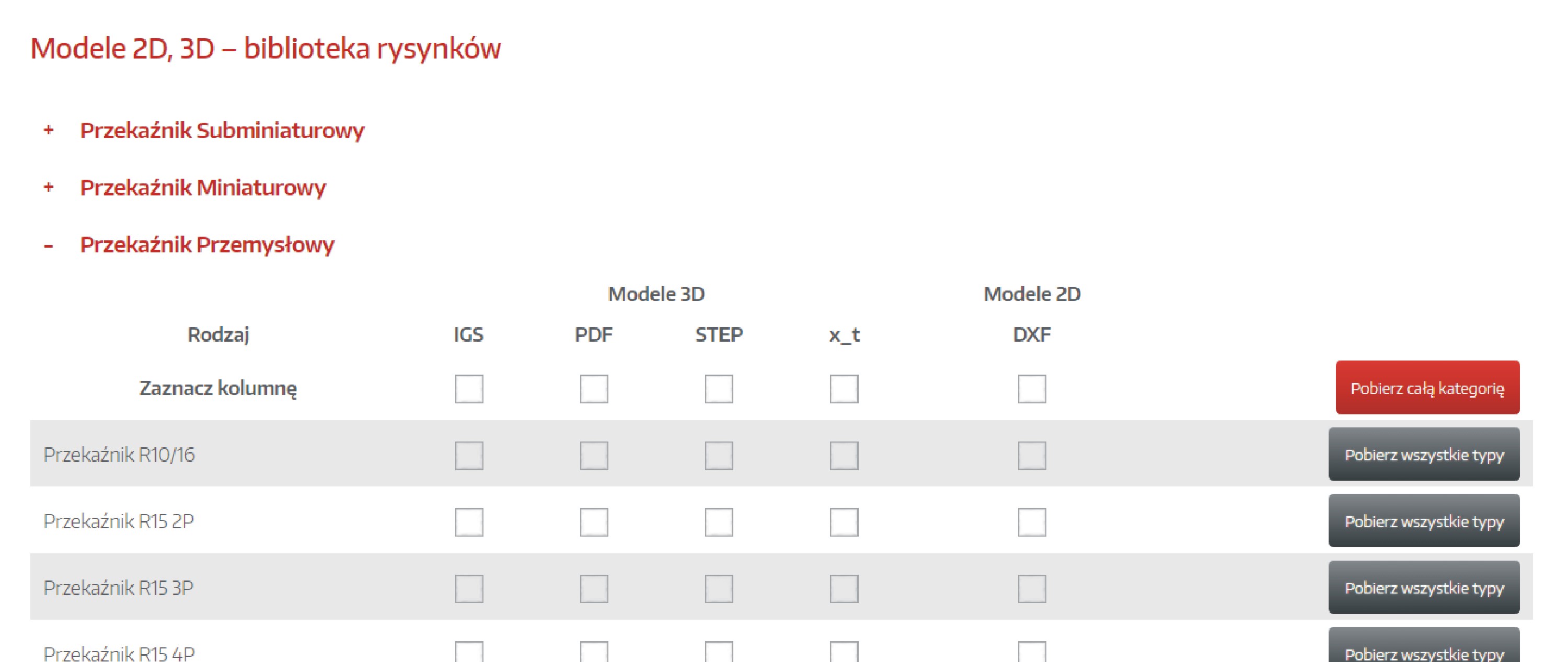Check PDF for Przekaźnik R15 2P
Viewport: 1568px width, 662px height.
593,521
